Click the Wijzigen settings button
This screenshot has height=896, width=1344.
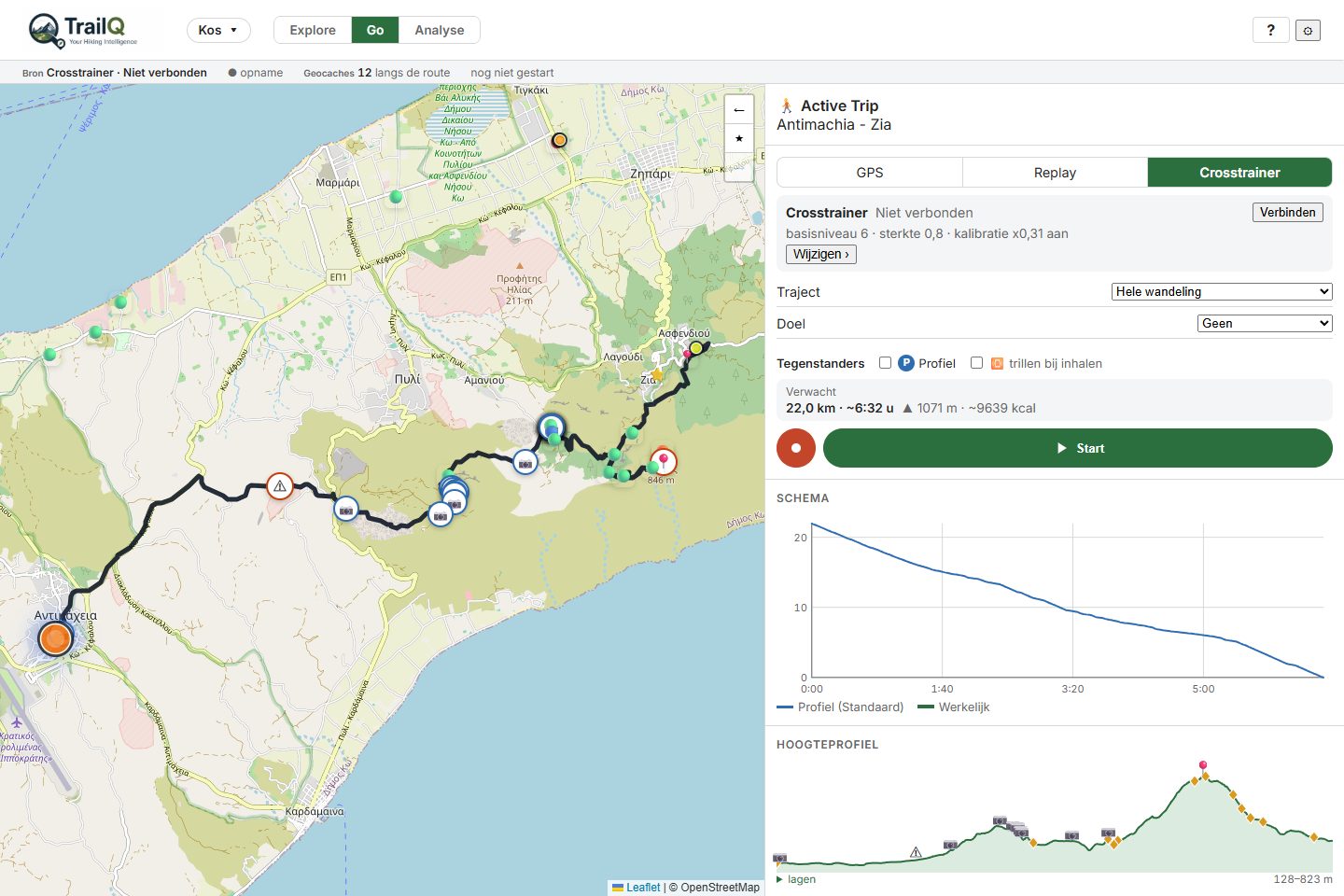click(821, 254)
